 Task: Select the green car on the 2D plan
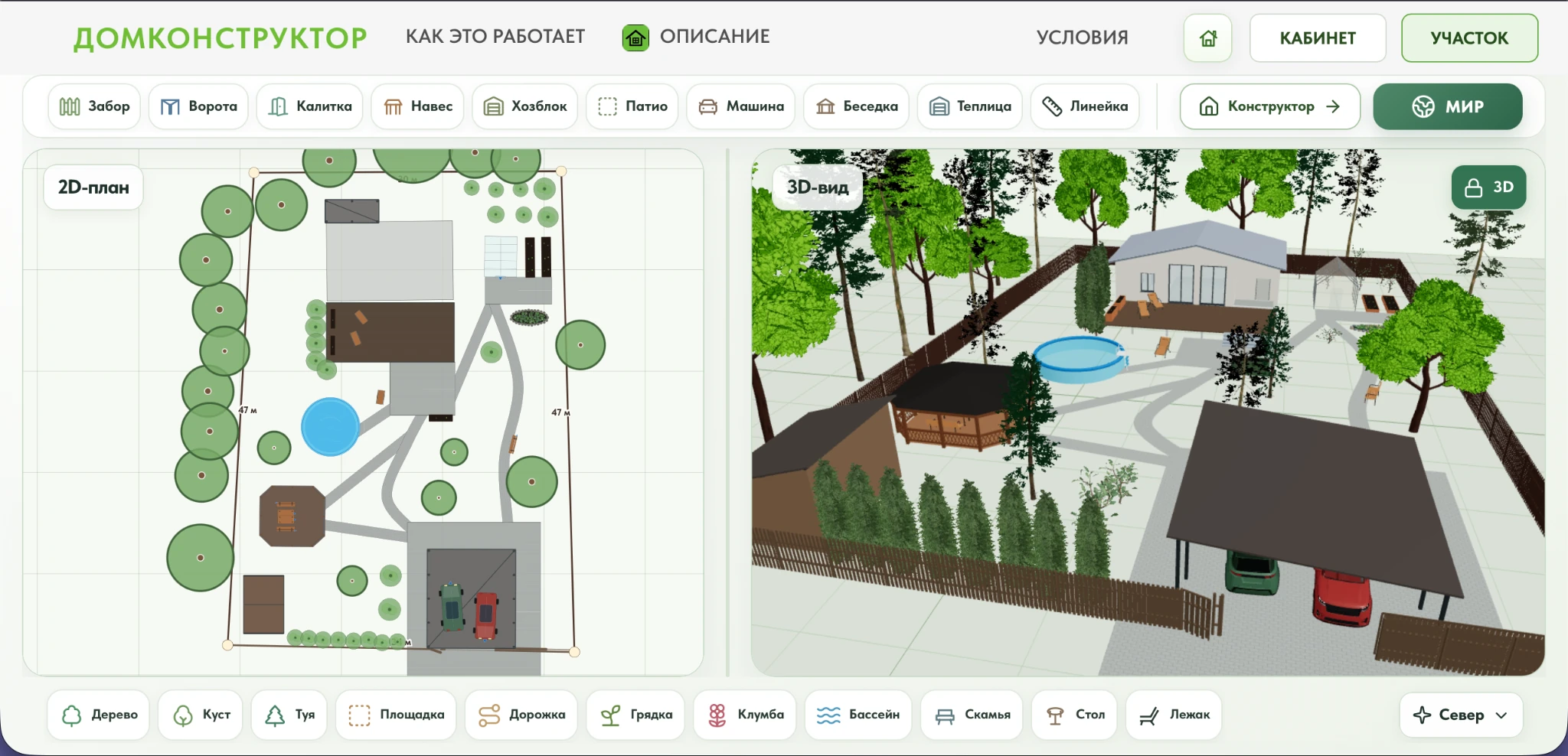(x=452, y=607)
